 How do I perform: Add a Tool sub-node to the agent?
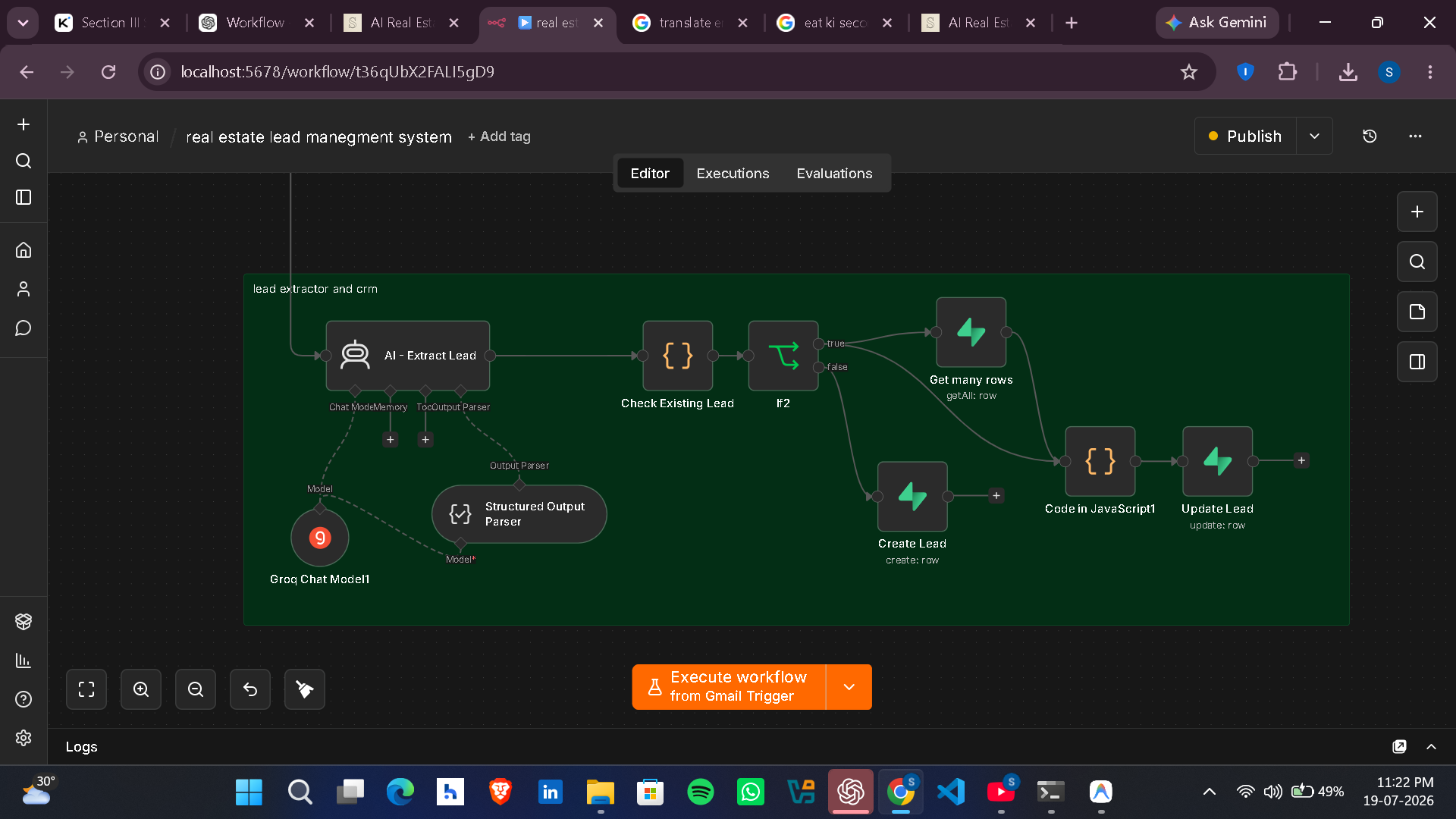[425, 439]
